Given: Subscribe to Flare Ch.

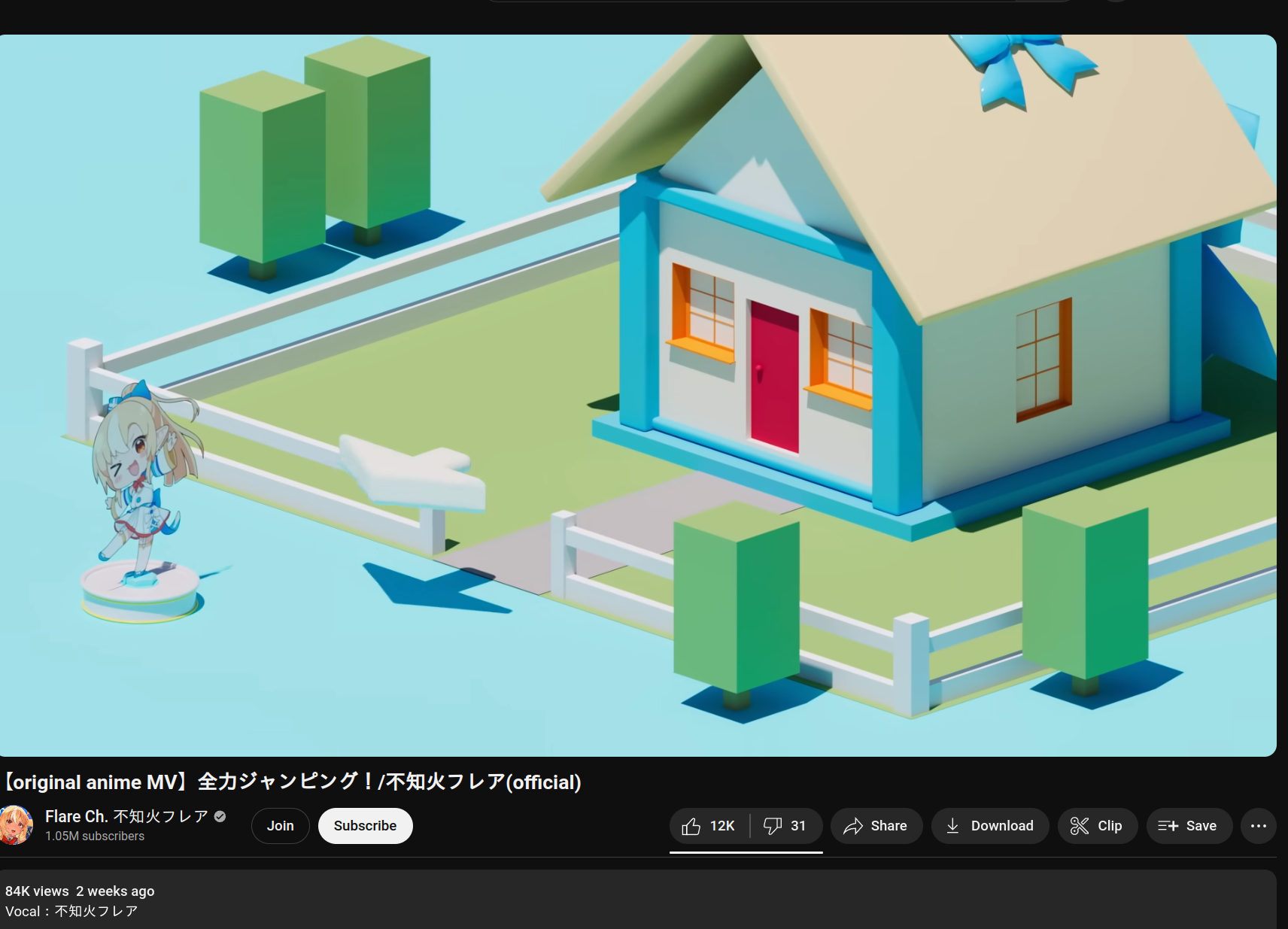Looking at the screenshot, I should point(365,826).
